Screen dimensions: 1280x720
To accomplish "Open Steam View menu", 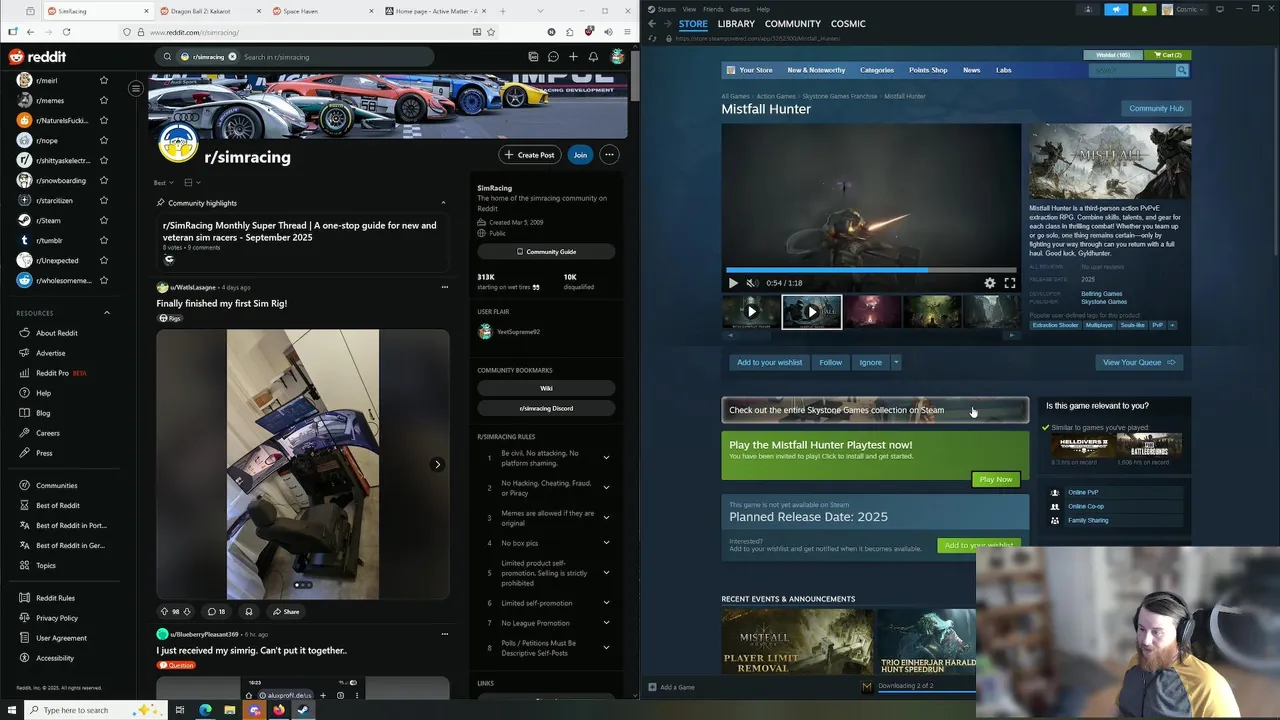I will coord(689,9).
